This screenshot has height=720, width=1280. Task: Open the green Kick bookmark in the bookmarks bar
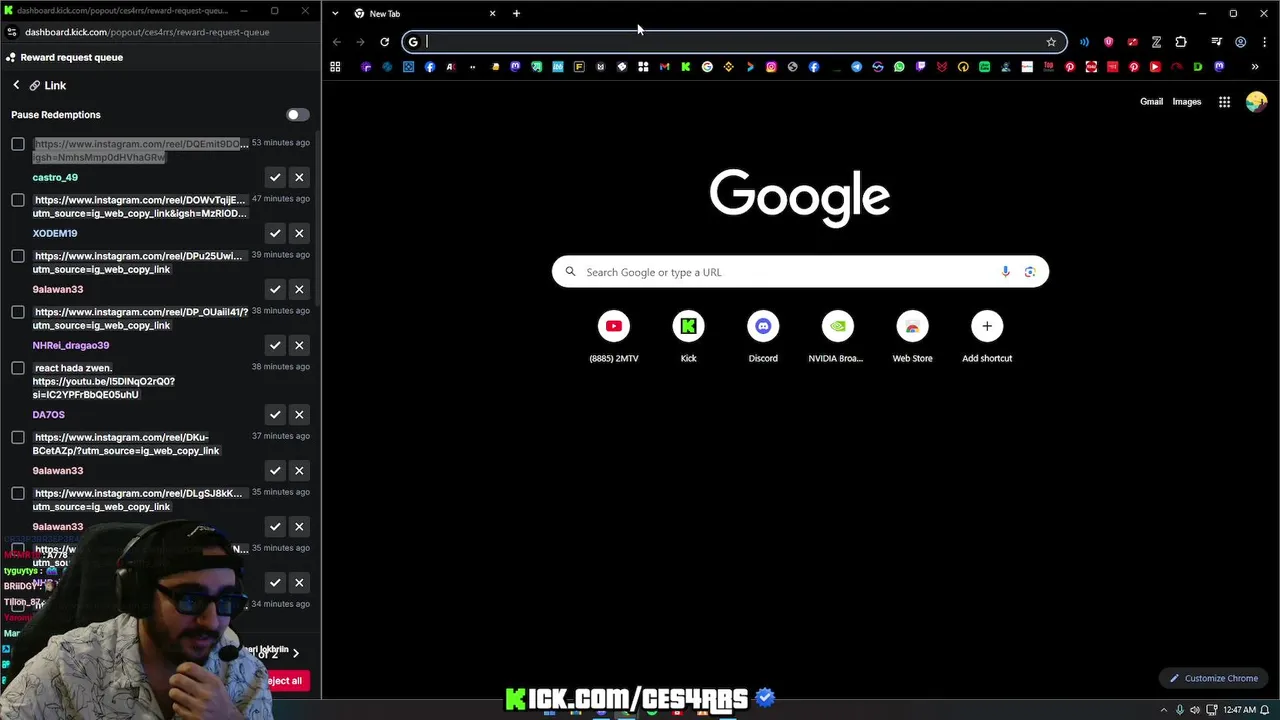(685, 67)
